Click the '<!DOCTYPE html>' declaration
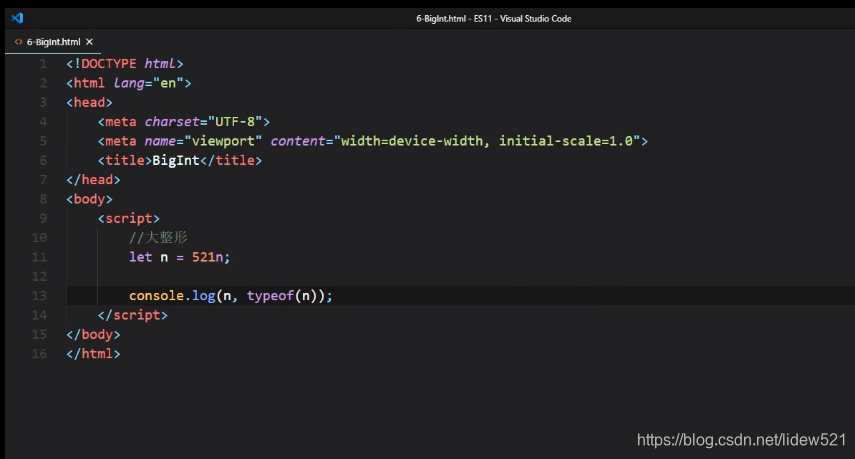Screen dimensions: 855x459 coord(125,64)
